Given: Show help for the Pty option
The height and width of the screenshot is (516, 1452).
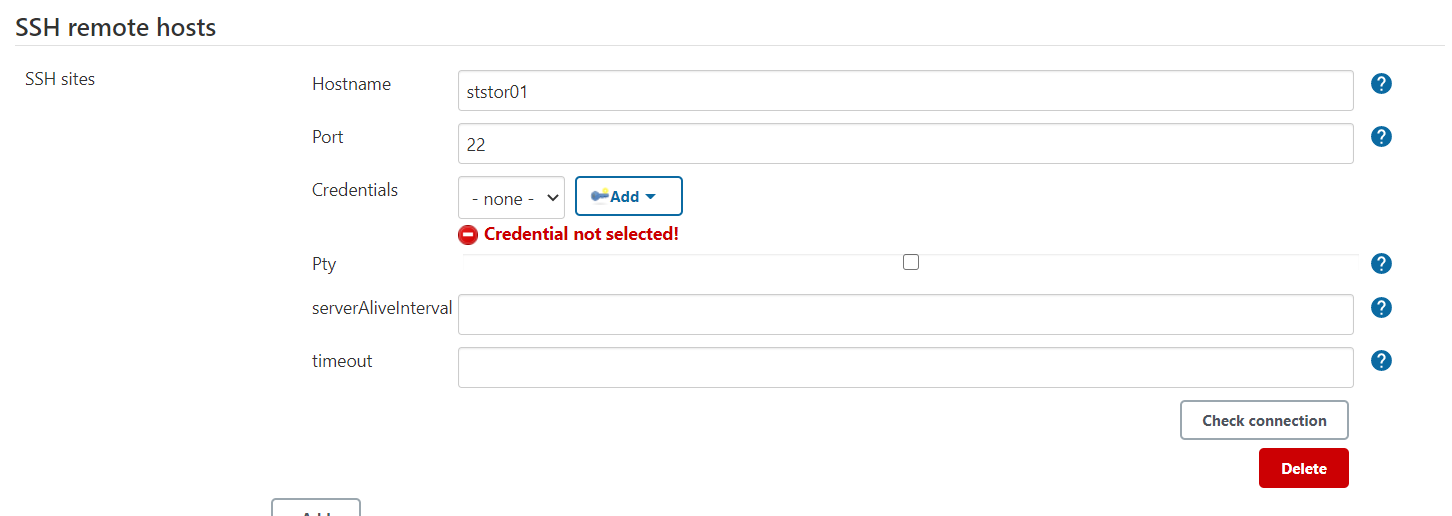Looking at the screenshot, I should point(1381,264).
